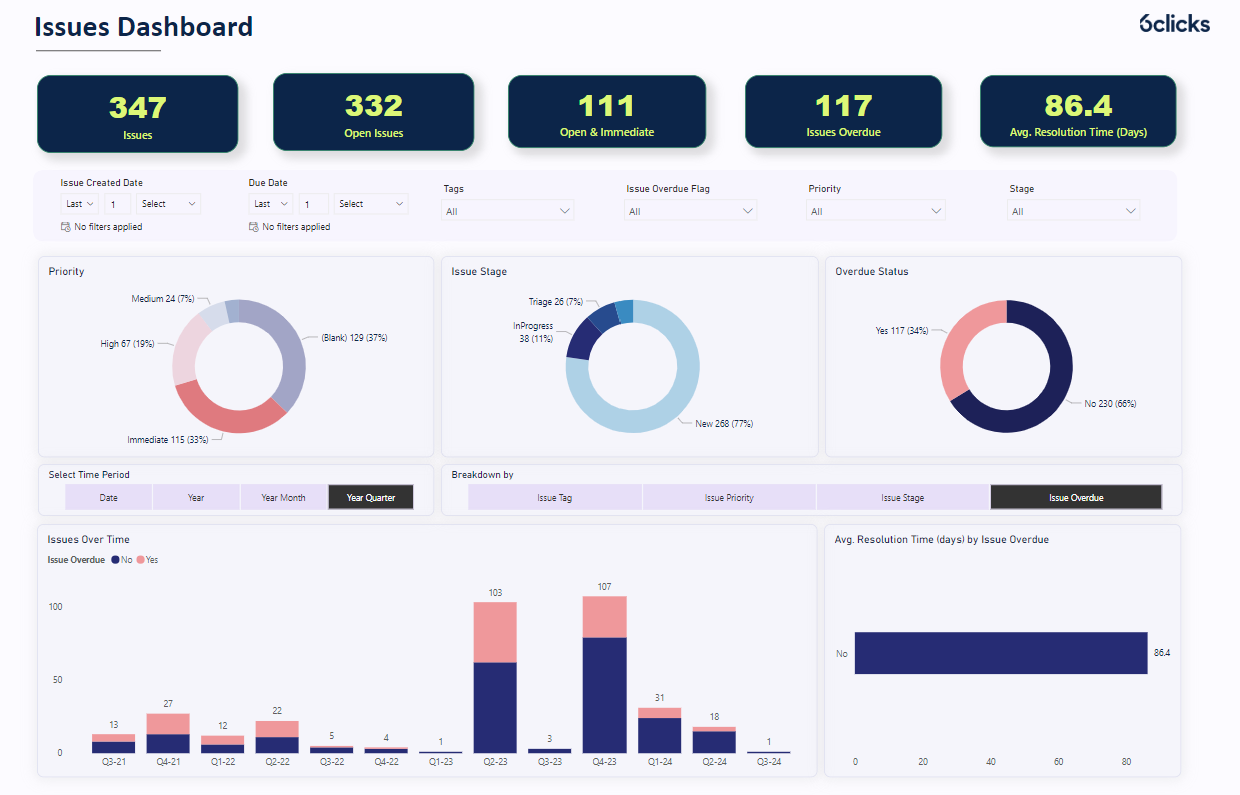The width and height of the screenshot is (1240, 795).
Task: Click the 'Open & Immediate' KPI card
Action: pos(607,111)
